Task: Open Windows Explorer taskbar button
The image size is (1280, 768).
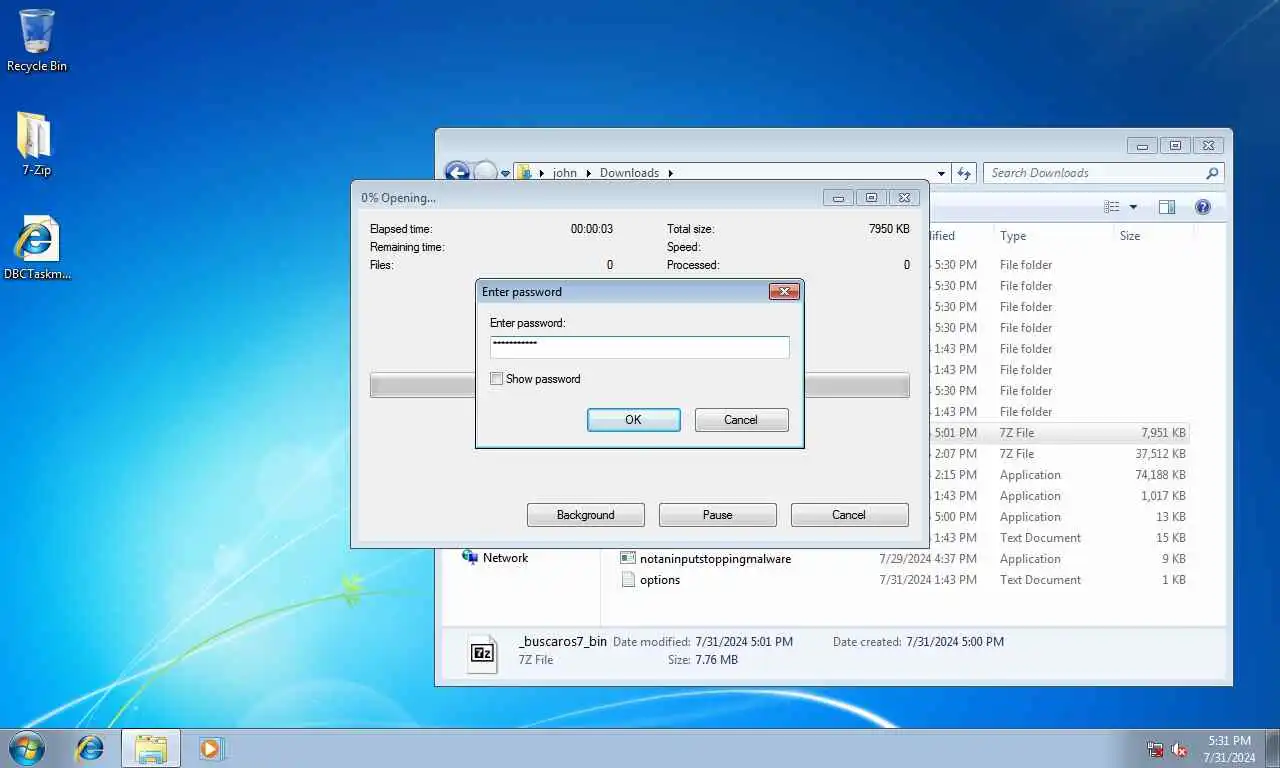Action: click(151, 748)
